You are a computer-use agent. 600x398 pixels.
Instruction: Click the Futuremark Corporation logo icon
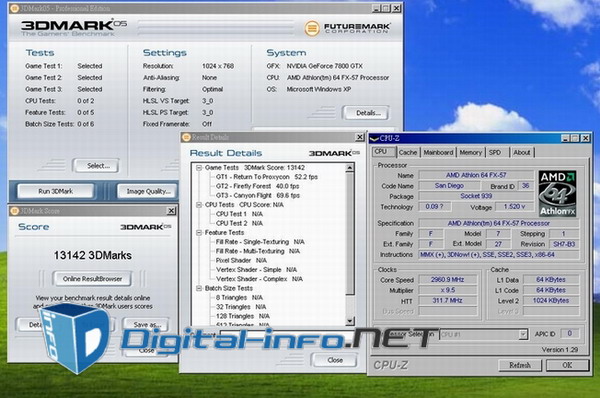[x=312, y=28]
